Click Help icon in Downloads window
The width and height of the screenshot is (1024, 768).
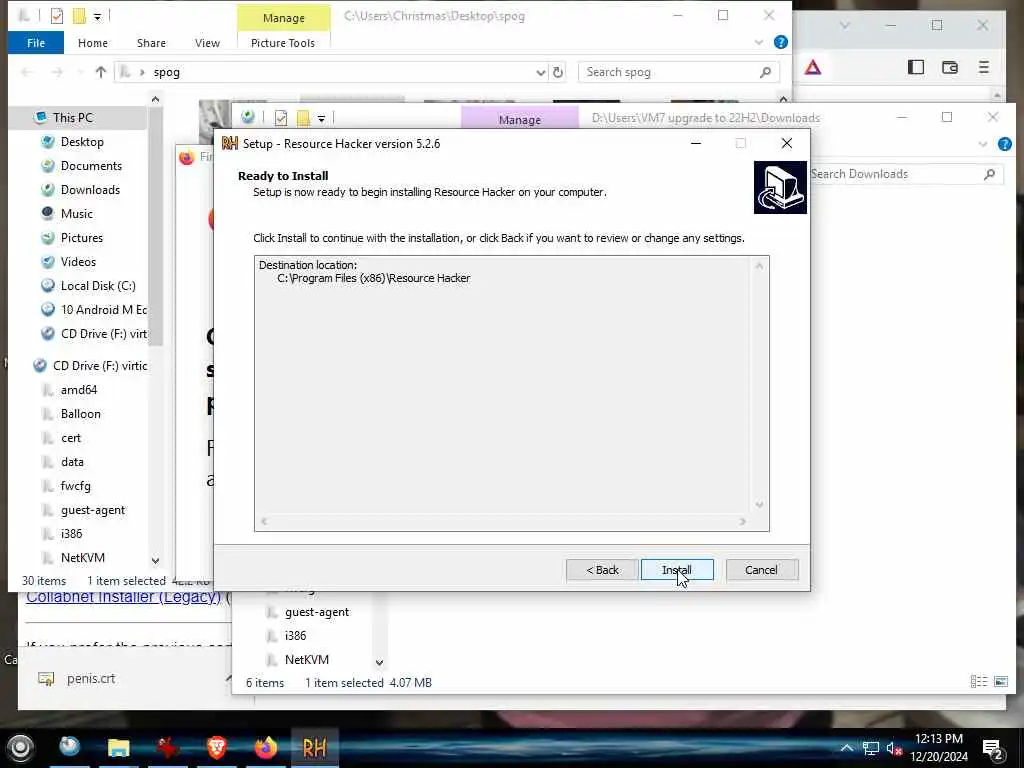(1004, 144)
